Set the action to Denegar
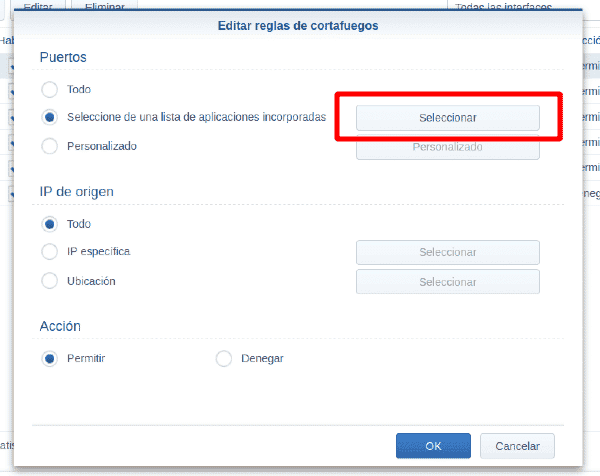Screen dimensions: 600x476 tap(224, 359)
